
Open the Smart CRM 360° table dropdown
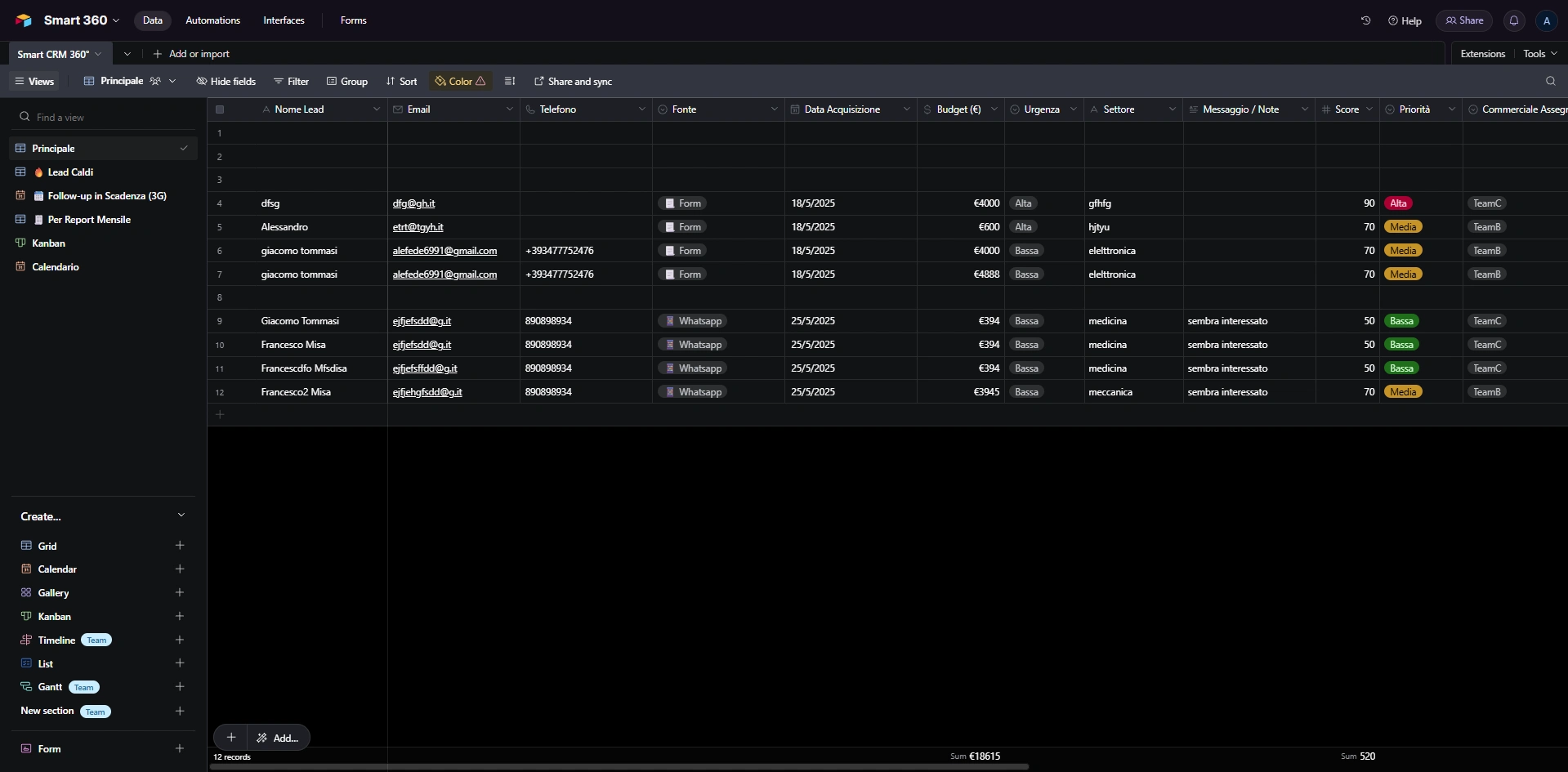click(x=98, y=54)
